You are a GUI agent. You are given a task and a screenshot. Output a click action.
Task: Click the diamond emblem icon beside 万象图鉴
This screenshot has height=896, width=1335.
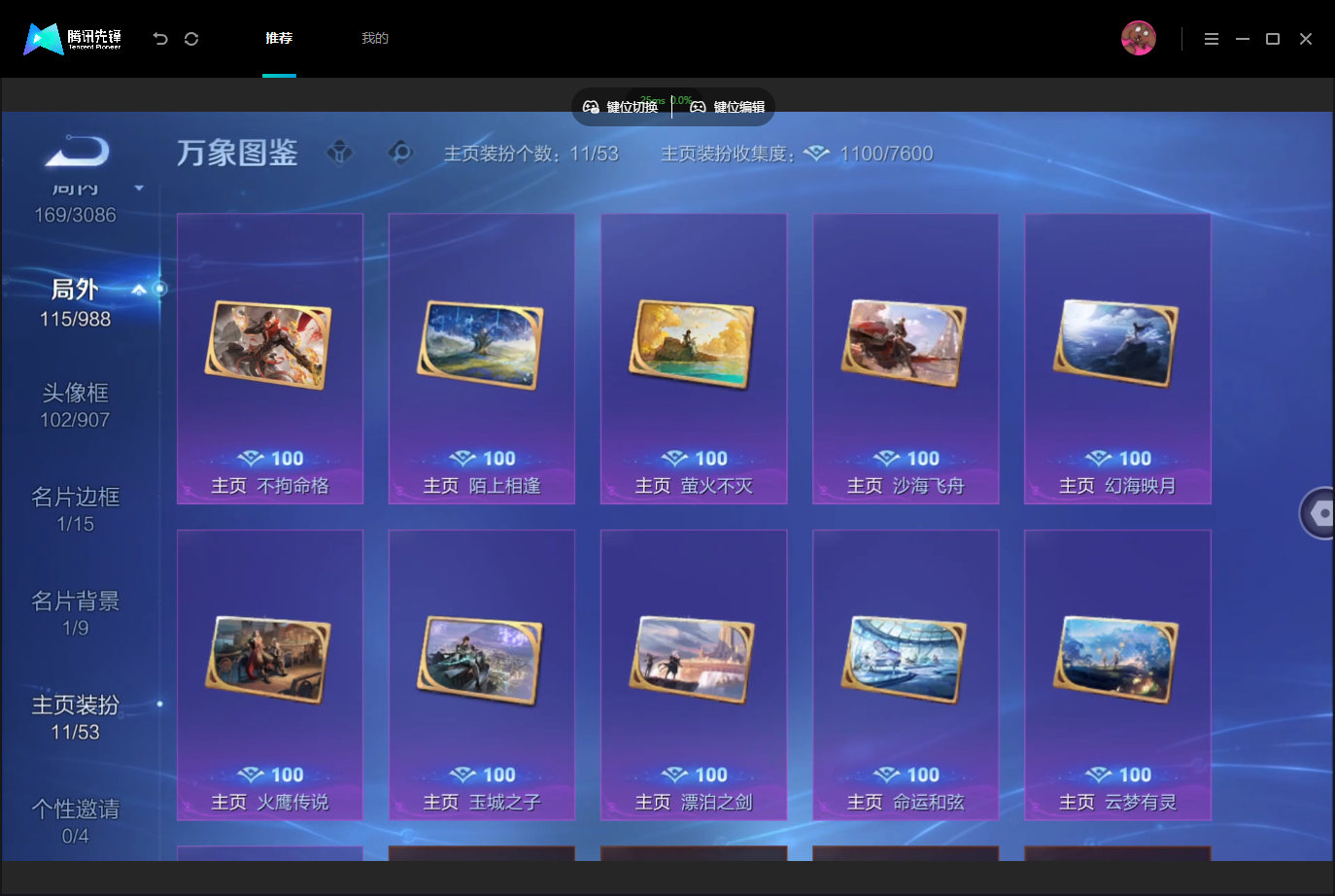pos(340,153)
